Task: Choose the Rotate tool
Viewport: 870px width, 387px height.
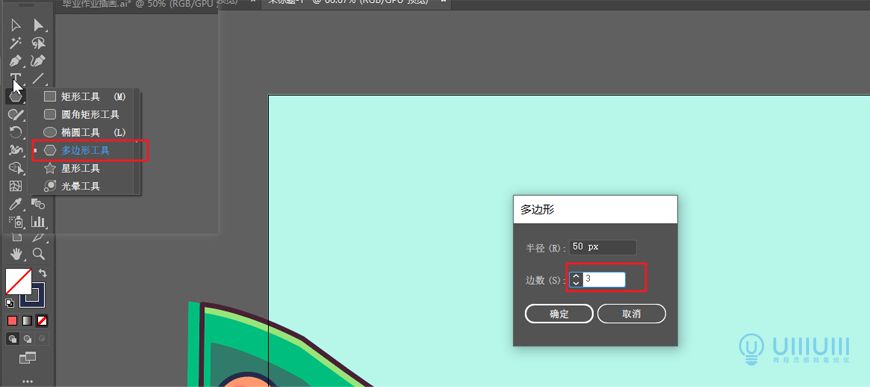Action: tap(16, 133)
